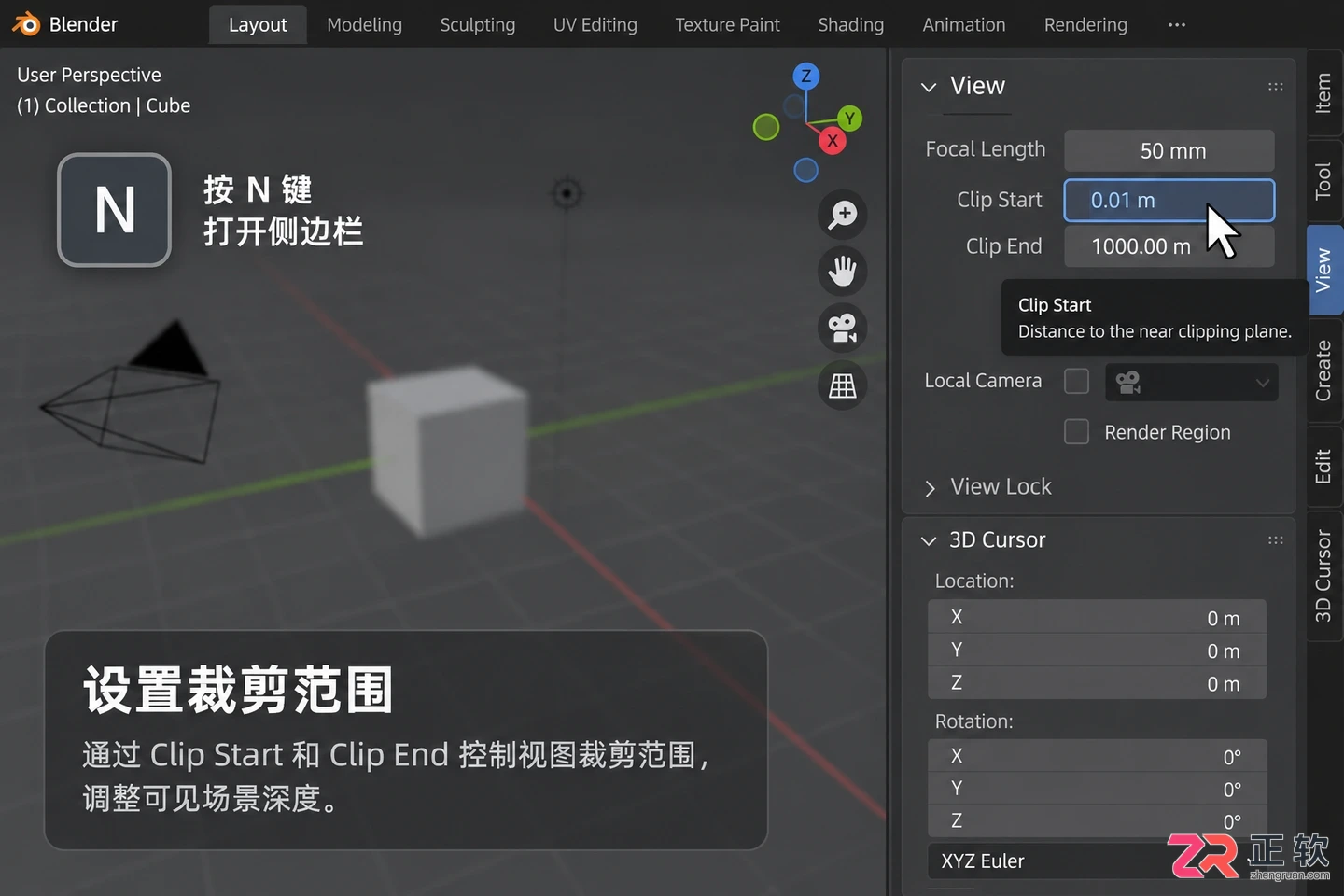Enable the Render Region checkbox
The image size is (1344, 896).
coord(1077,432)
